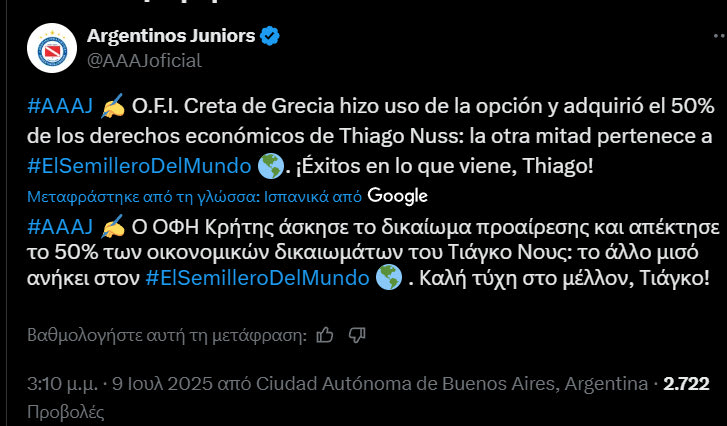Rate the translation with thumbs up
The height and width of the screenshot is (426, 727).
[324, 333]
